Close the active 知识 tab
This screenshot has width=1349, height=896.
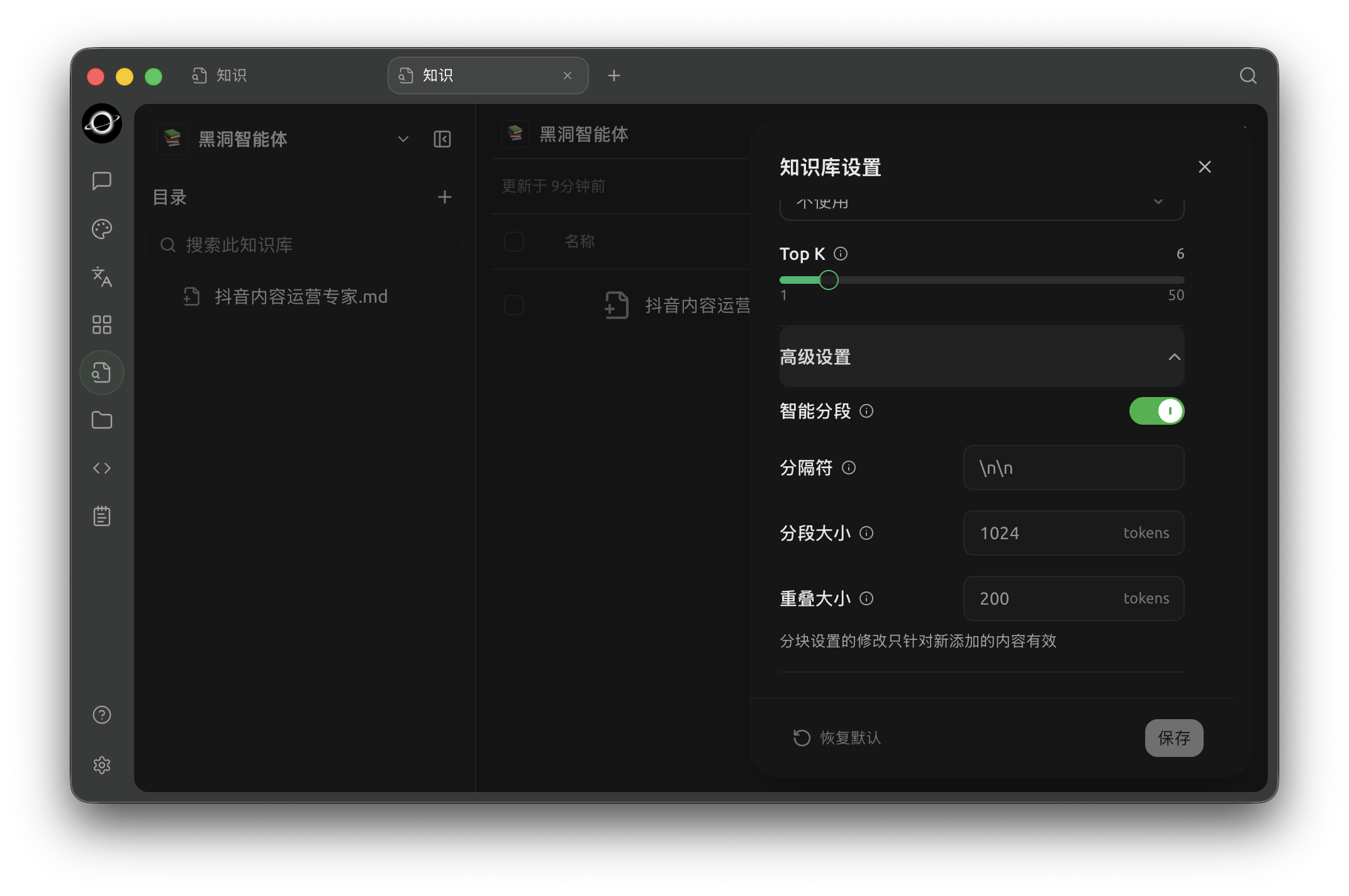point(568,76)
